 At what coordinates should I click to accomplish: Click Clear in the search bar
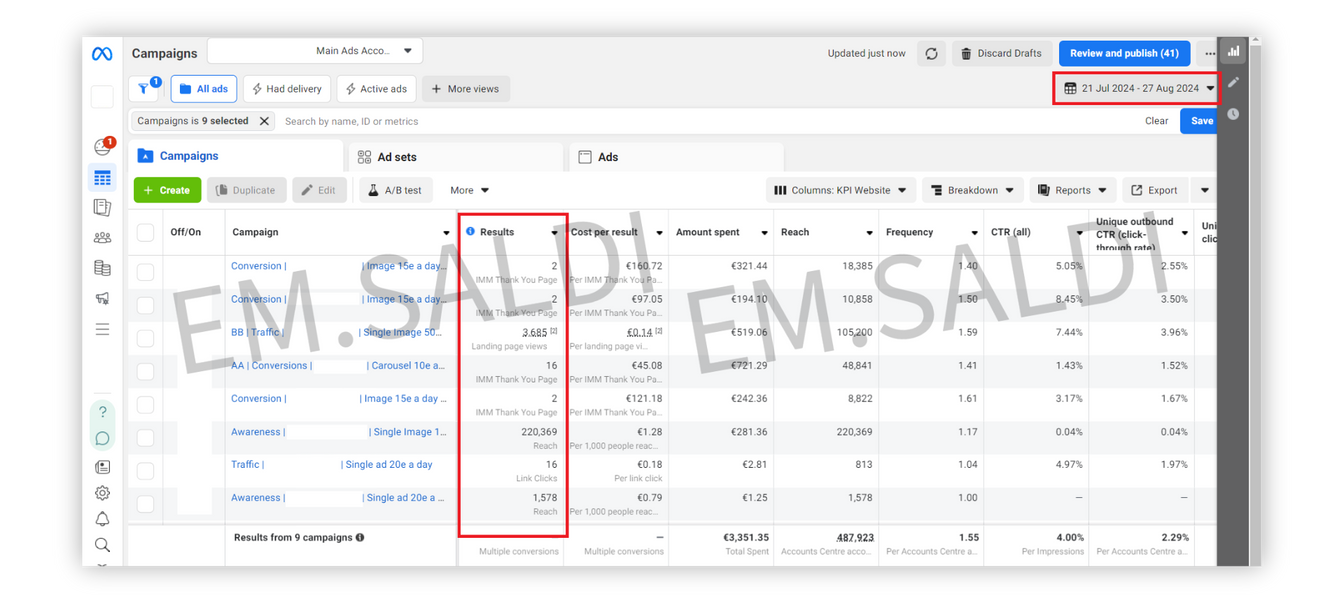(1156, 121)
